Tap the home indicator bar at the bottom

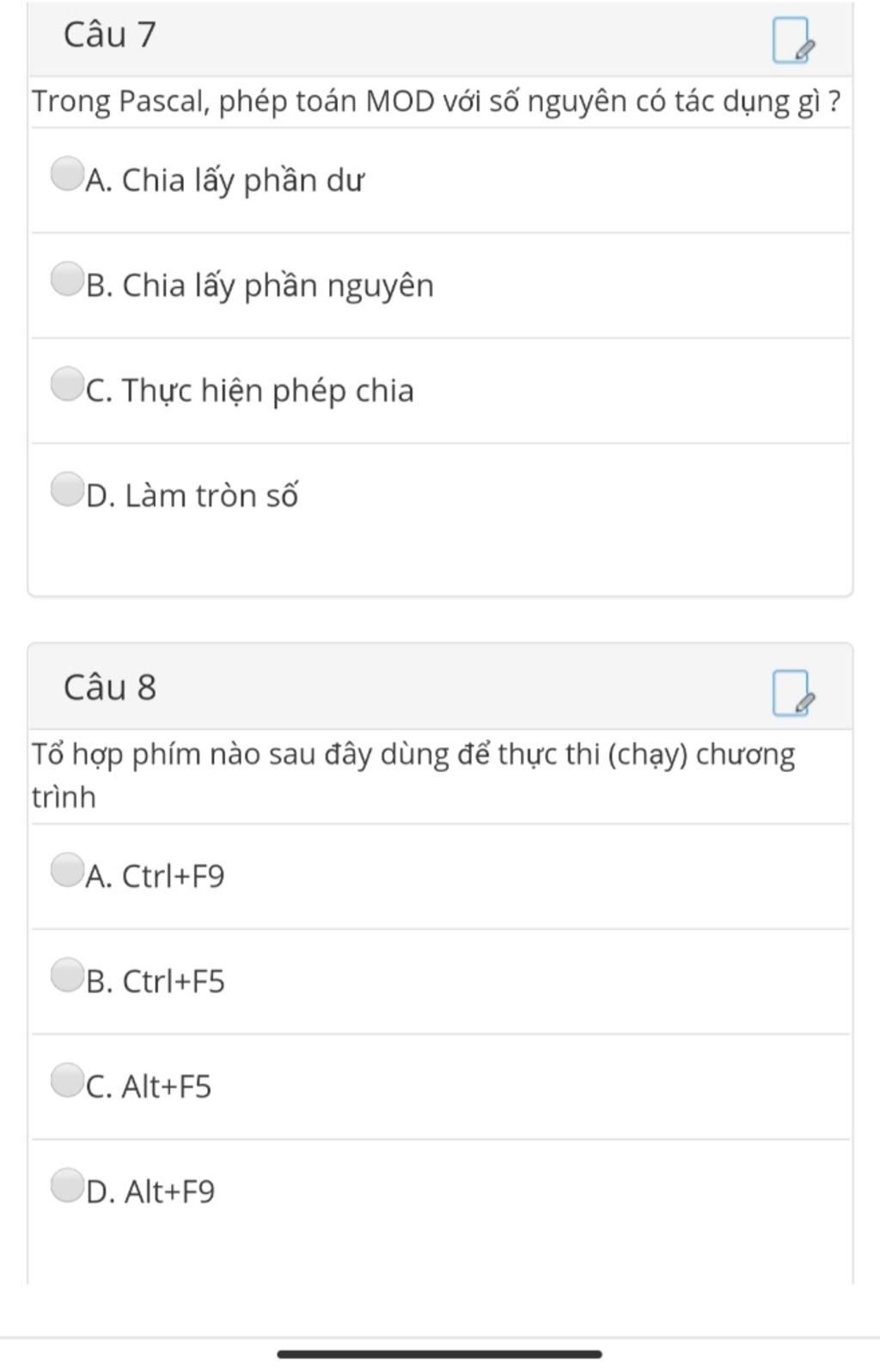click(x=439, y=1354)
